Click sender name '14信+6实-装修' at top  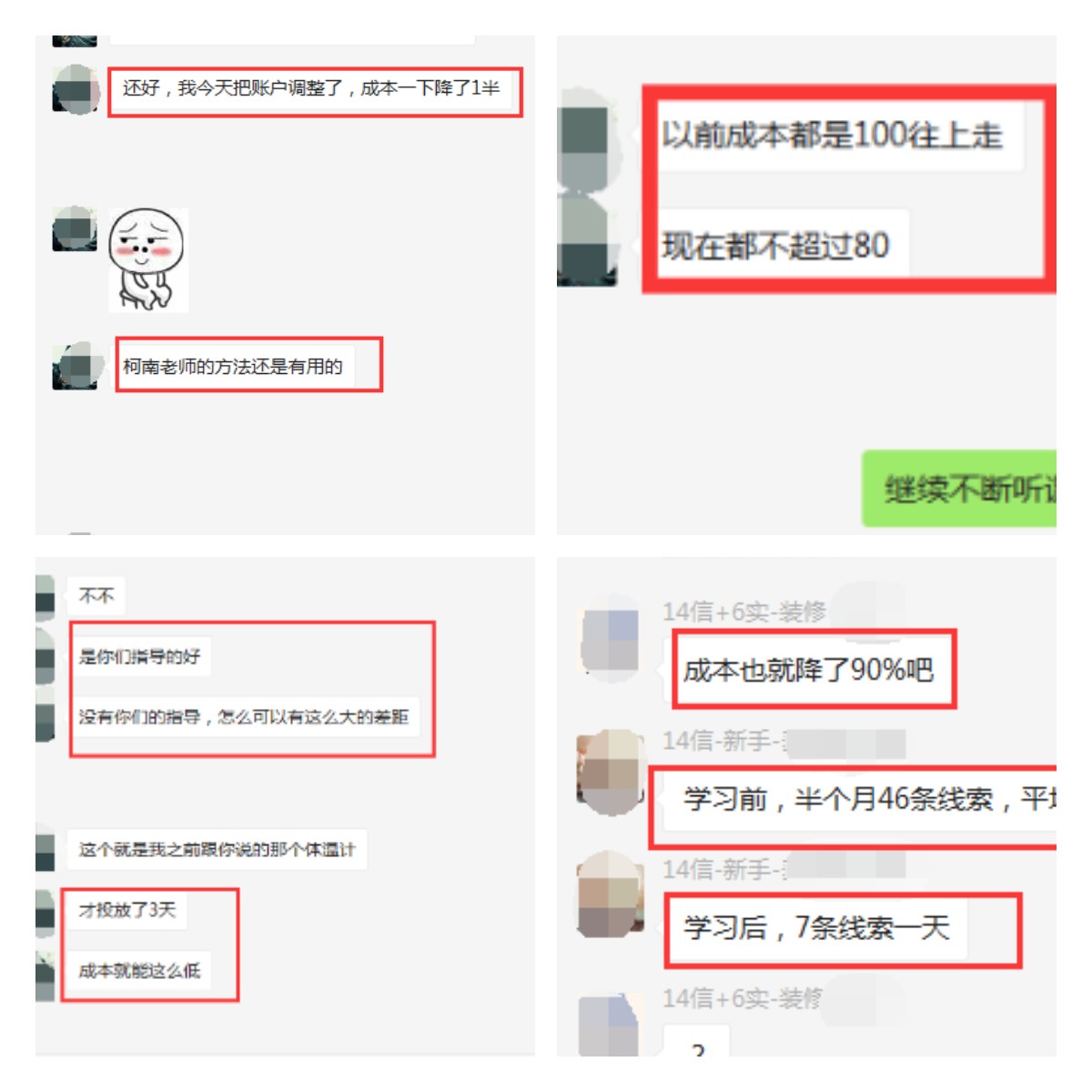(744, 612)
